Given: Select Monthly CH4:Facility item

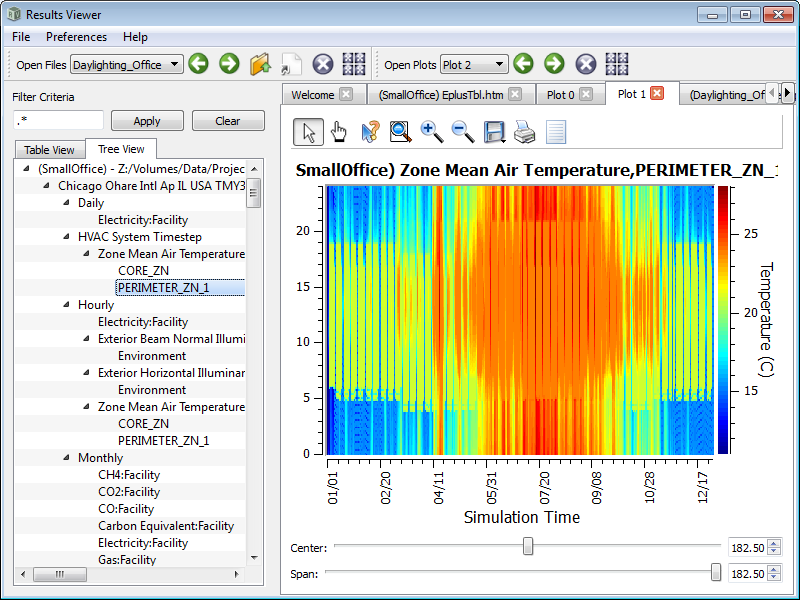Looking at the screenshot, I should 129,474.
